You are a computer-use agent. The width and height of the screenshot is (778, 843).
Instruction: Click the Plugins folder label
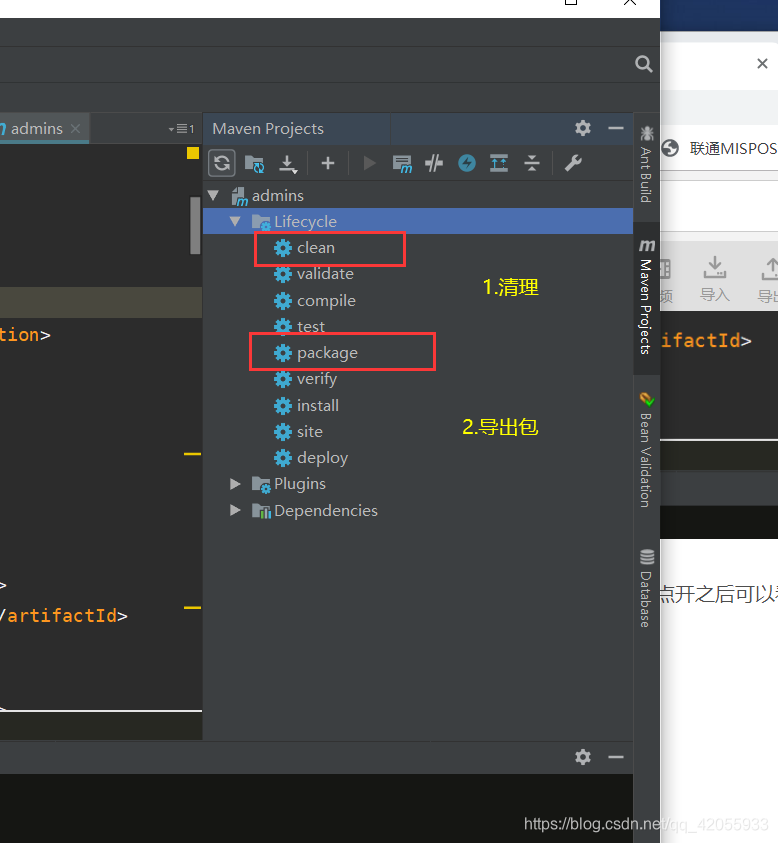click(x=300, y=484)
